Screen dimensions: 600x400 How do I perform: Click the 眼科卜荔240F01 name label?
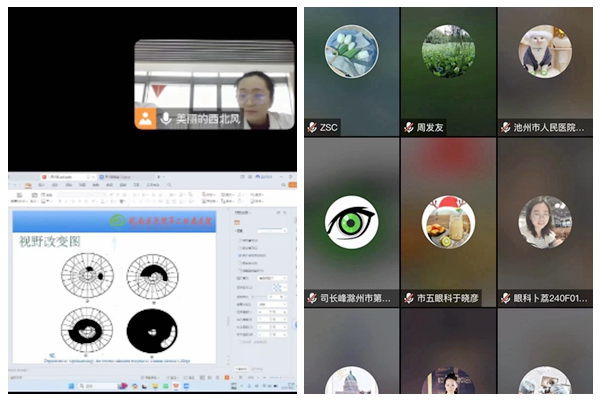550,298
